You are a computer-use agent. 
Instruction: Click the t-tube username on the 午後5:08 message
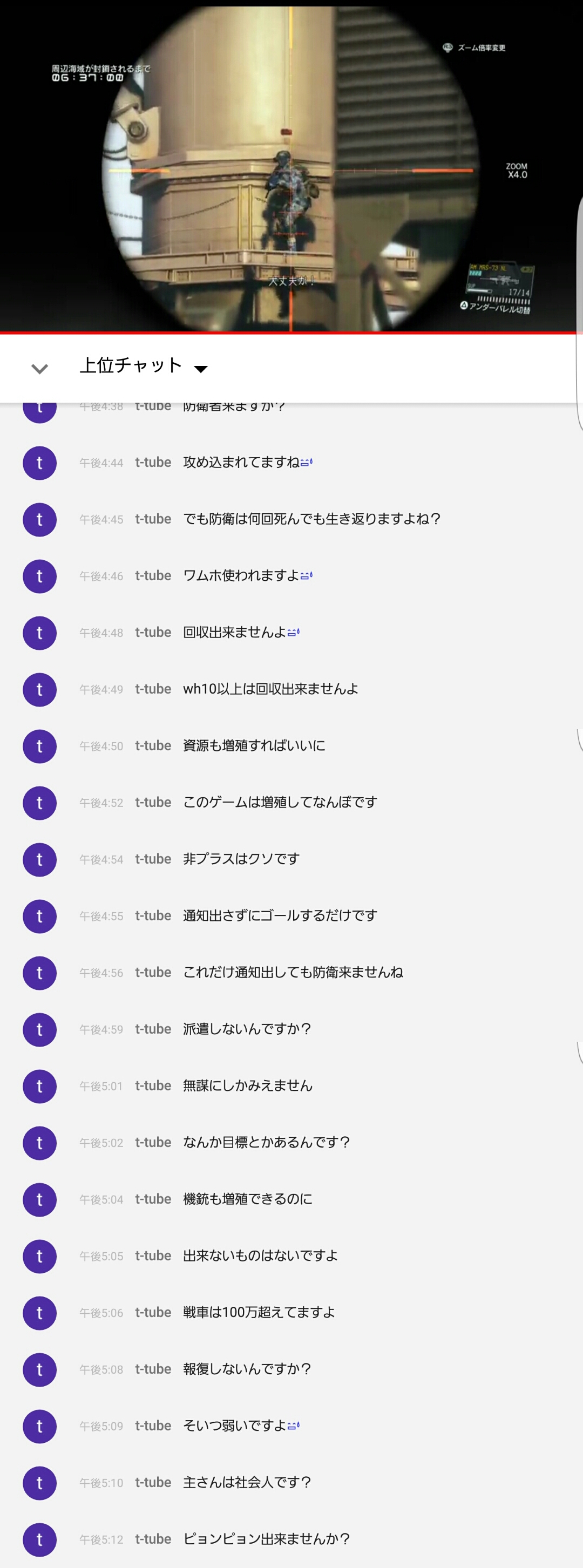[x=153, y=1369]
